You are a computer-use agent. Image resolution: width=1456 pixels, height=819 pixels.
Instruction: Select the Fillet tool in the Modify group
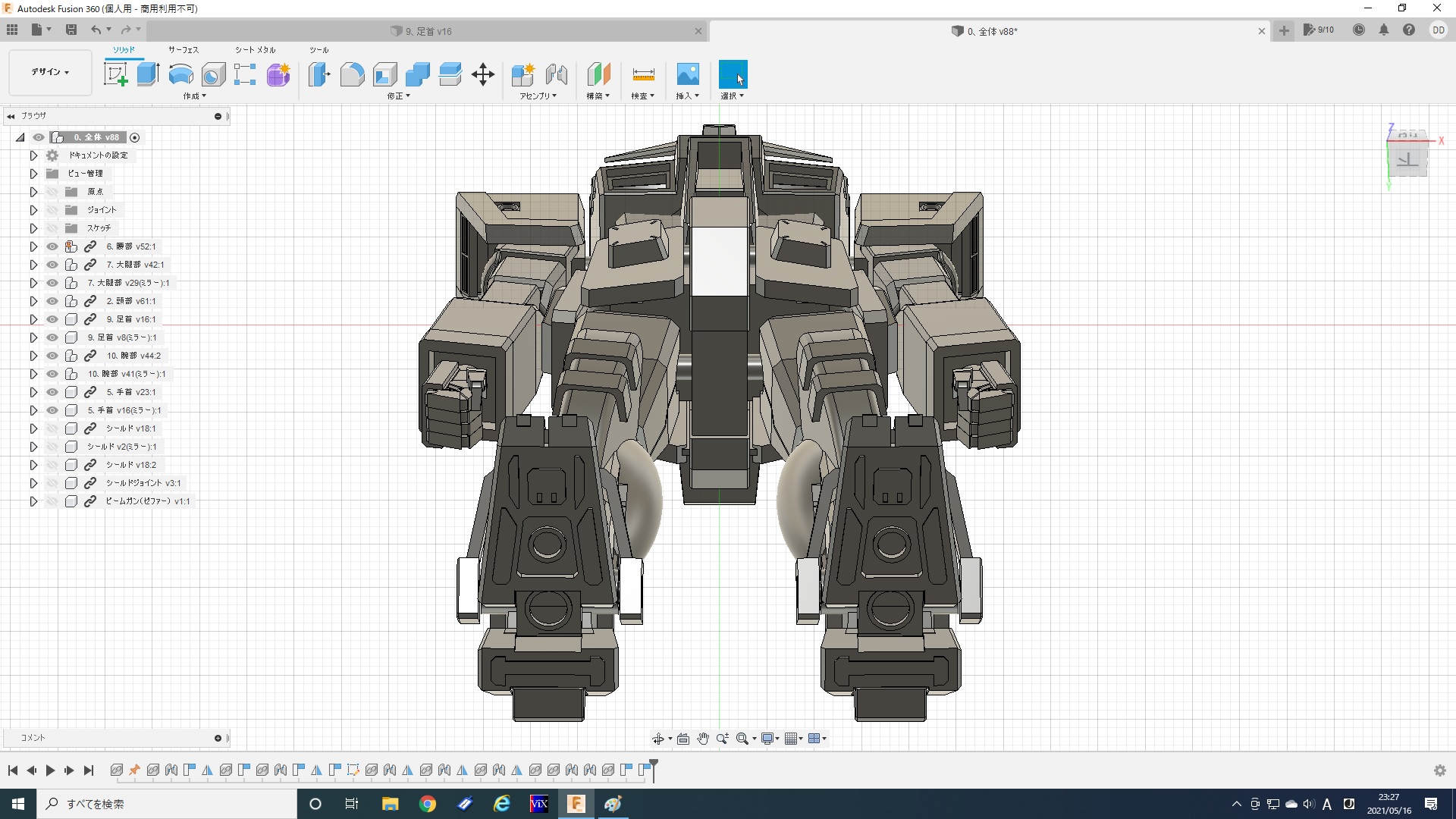[352, 74]
